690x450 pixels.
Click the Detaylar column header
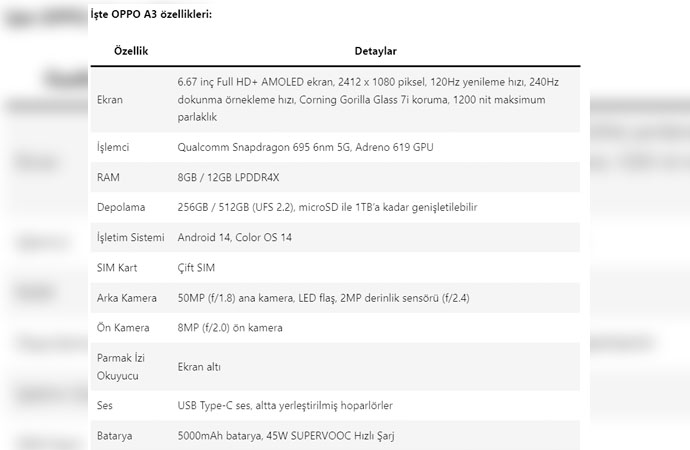pyautogui.click(x=375, y=51)
